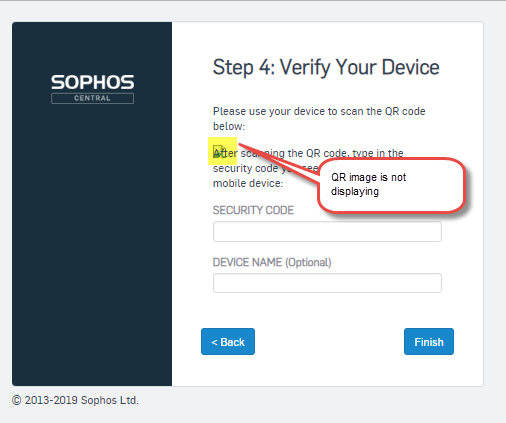Select the 'QR image is not displaying' callout
This screenshot has height=423, width=506.
[391, 185]
